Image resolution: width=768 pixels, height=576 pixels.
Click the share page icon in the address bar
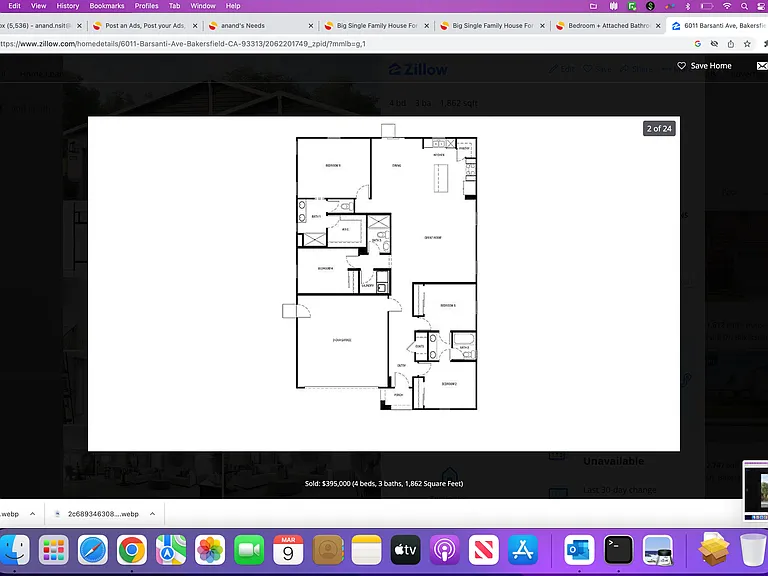coord(730,44)
